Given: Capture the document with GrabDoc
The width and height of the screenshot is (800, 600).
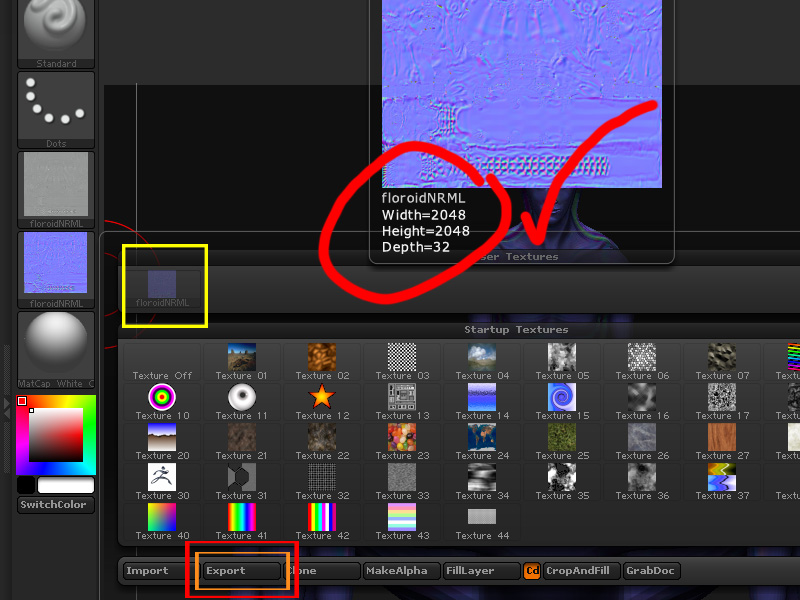Looking at the screenshot, I should pos(651,571).
